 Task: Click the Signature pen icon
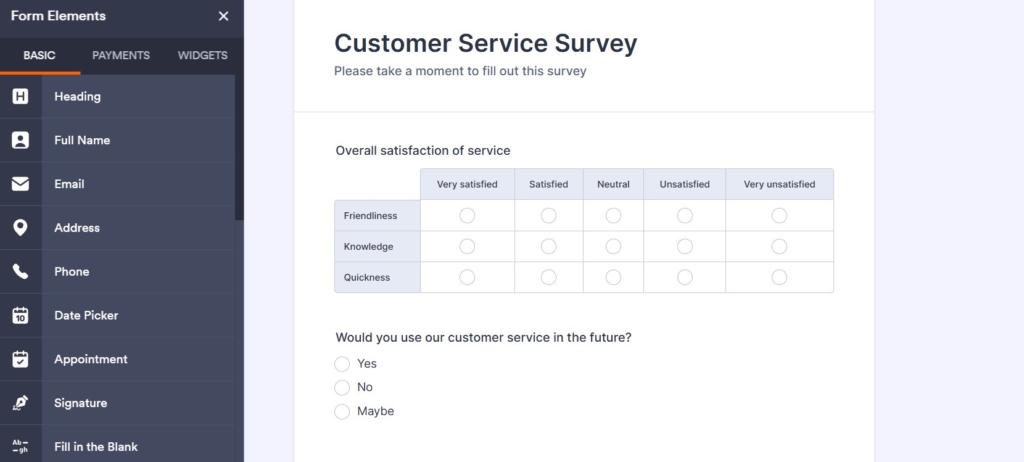coord(20,403)
